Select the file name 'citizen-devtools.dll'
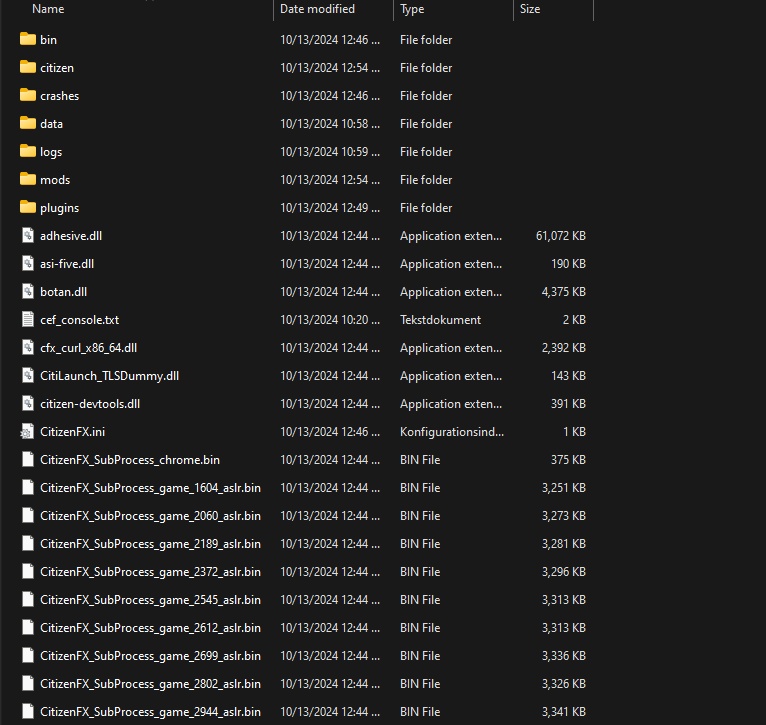This screenshot has width=766, height=725. point(90,404)
